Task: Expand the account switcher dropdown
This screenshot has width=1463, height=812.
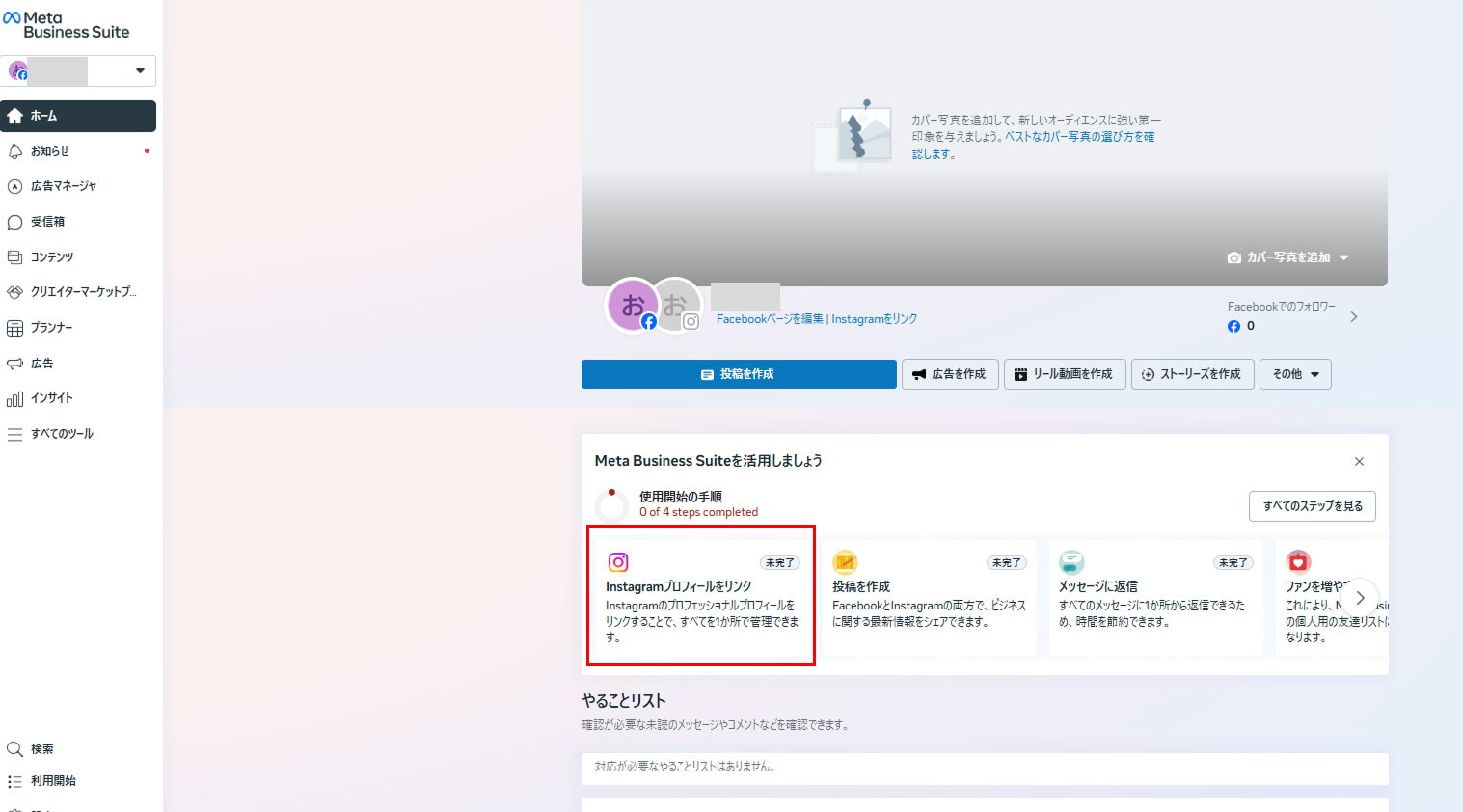Action: point(140,70)
